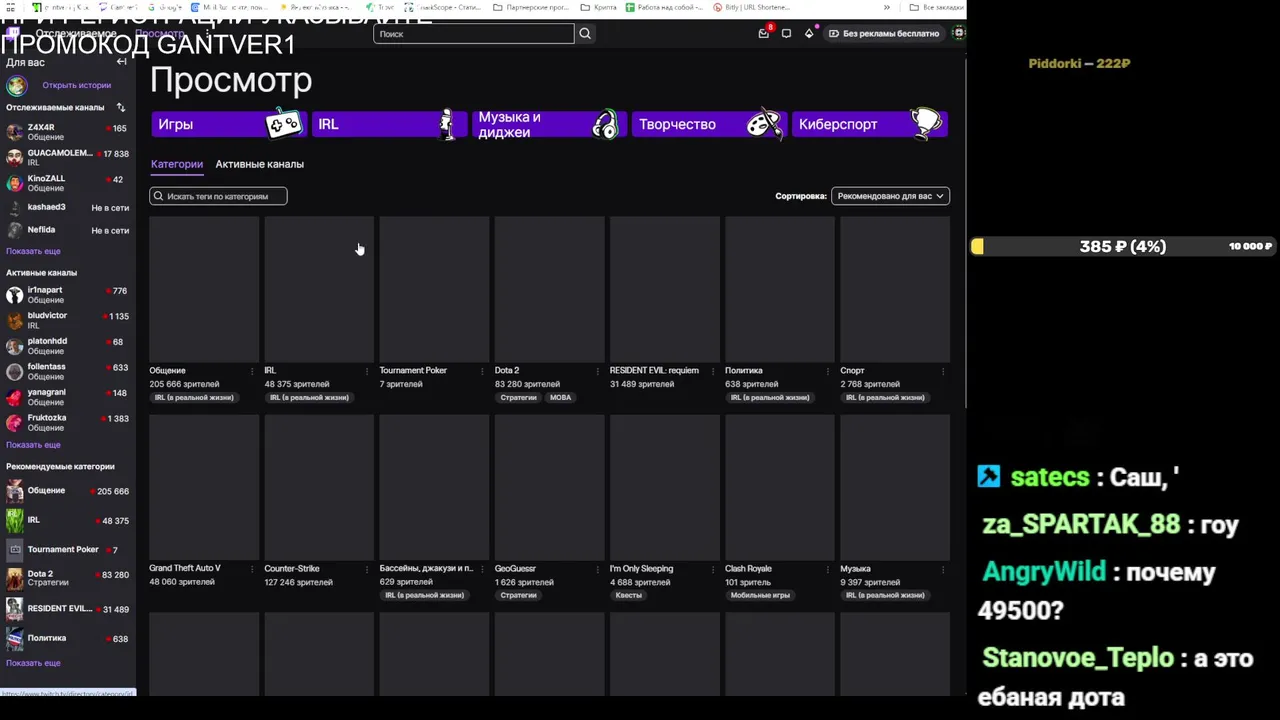Click 'Стратегии' tag under GeoGuessr
The width and height of the screenshot is (1280, 720).
click(x=518, y=595)
